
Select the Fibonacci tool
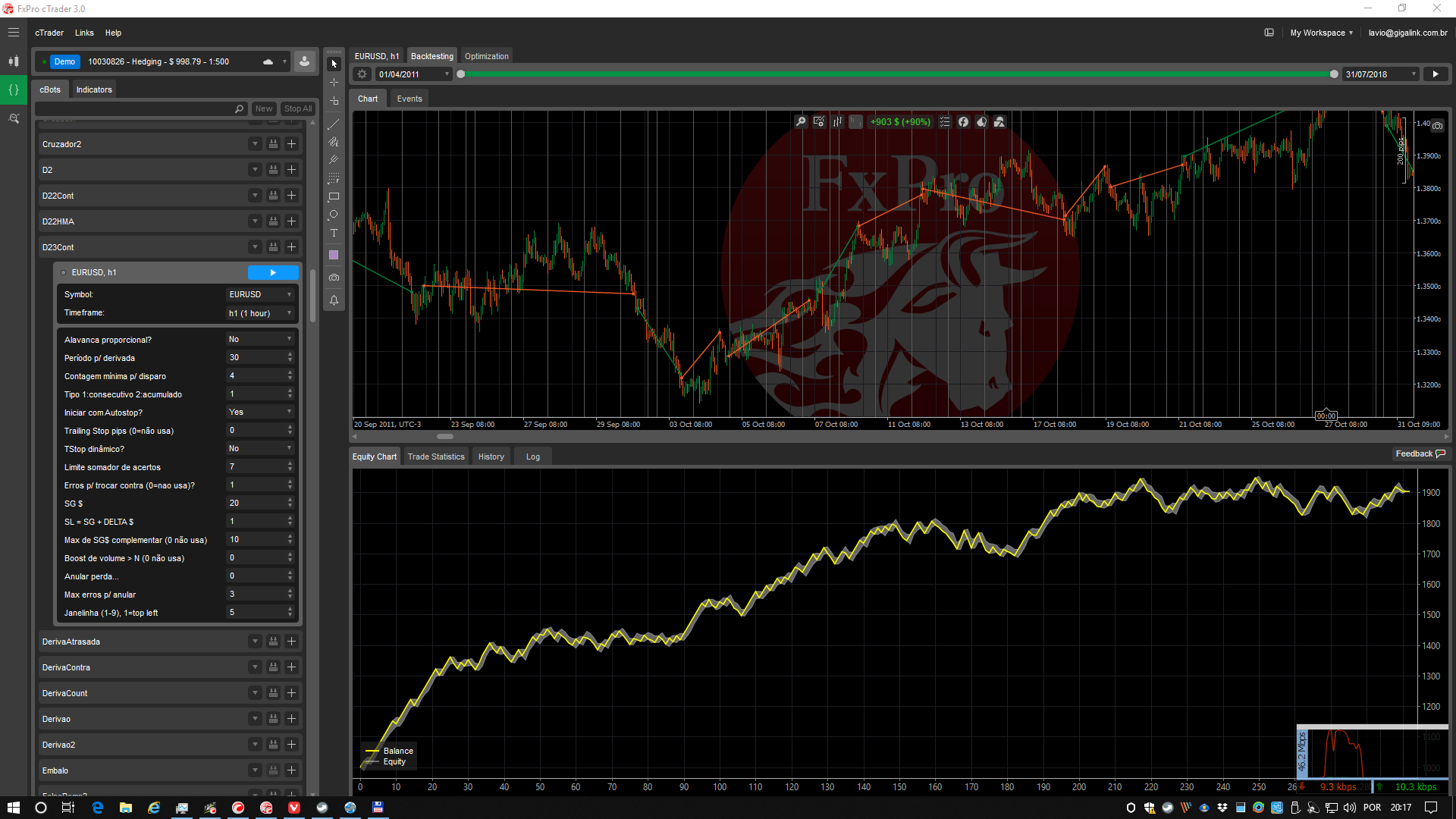tap(334, 178)
